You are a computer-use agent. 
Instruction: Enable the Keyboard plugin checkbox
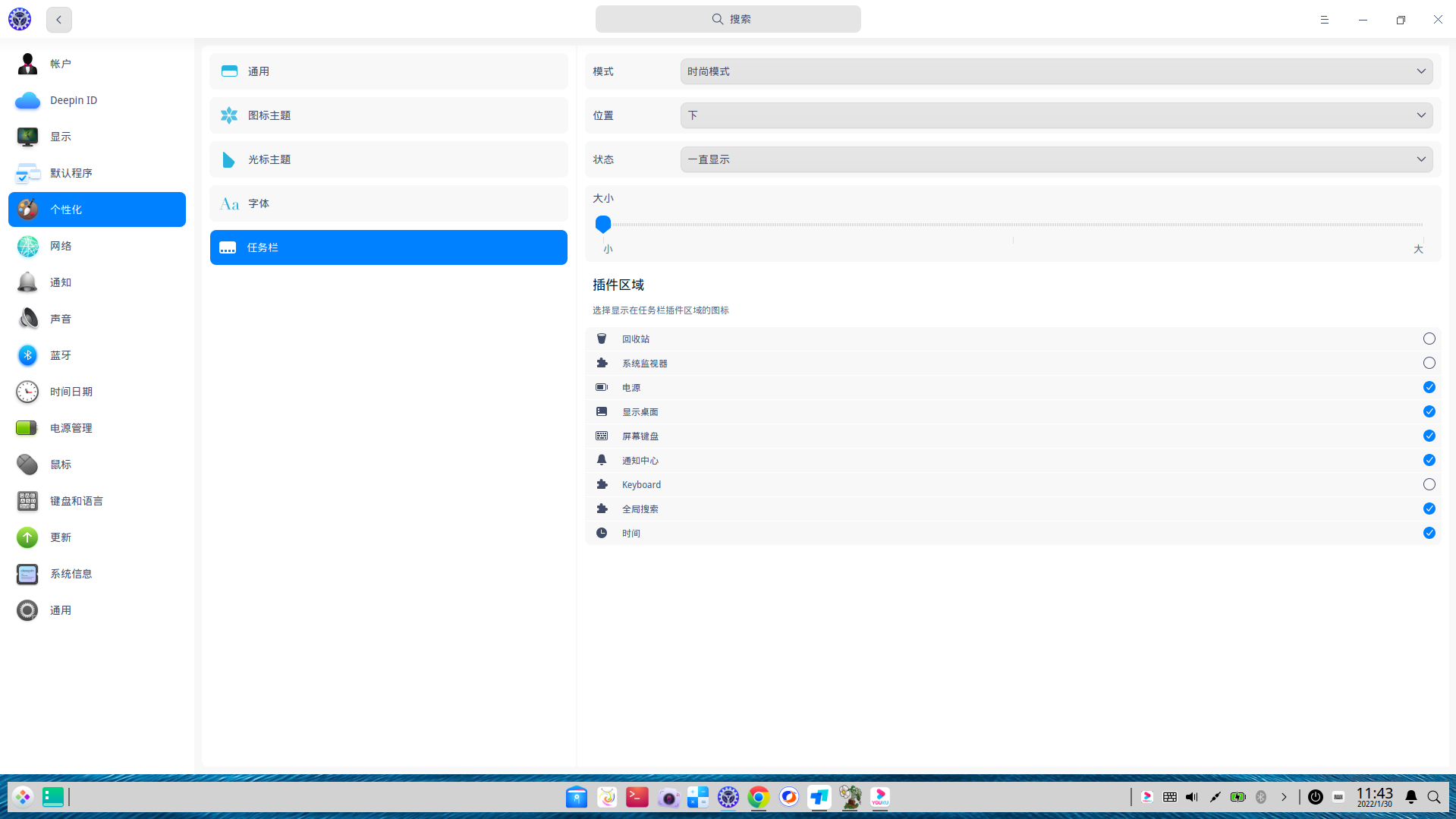click(x=1429, y=484)
